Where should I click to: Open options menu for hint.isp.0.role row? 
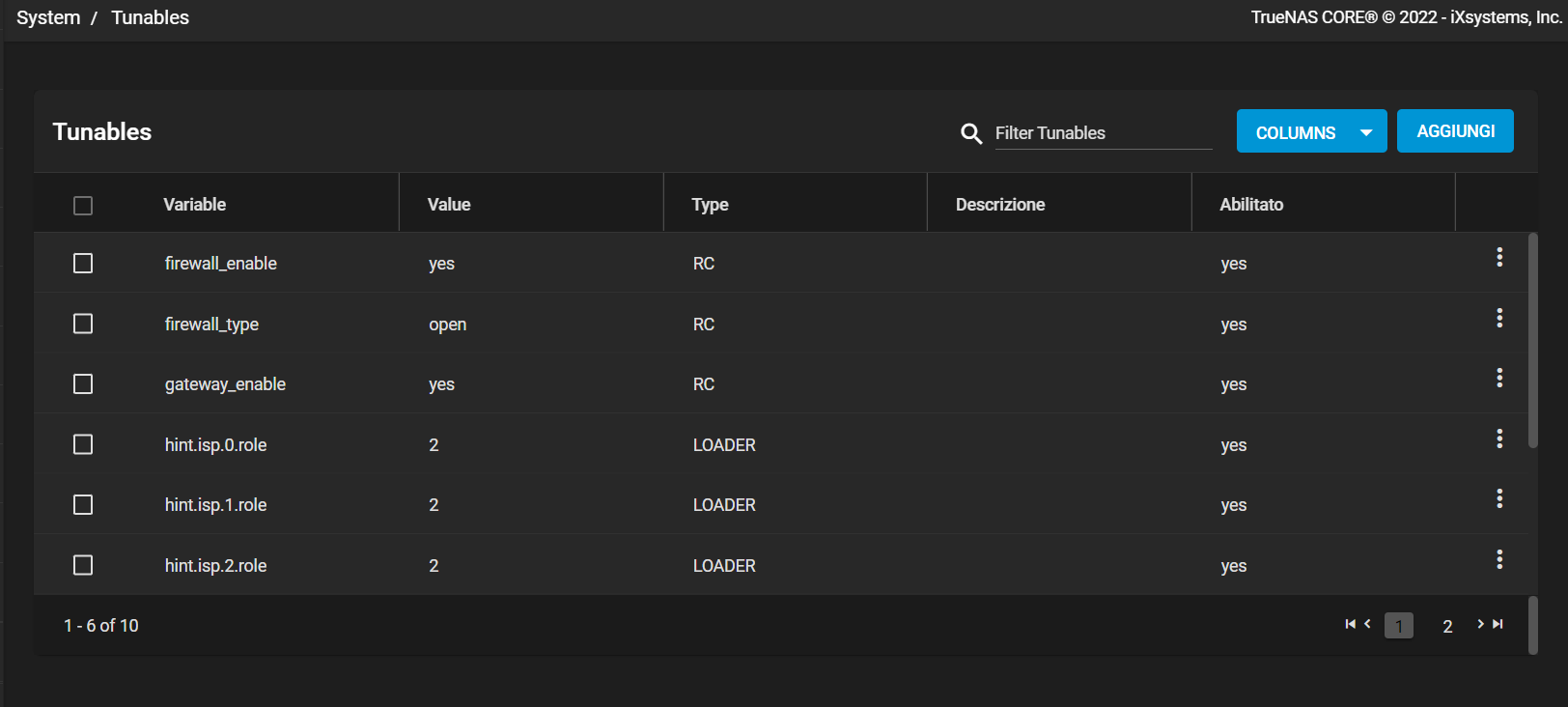[x=1499, y=438]
